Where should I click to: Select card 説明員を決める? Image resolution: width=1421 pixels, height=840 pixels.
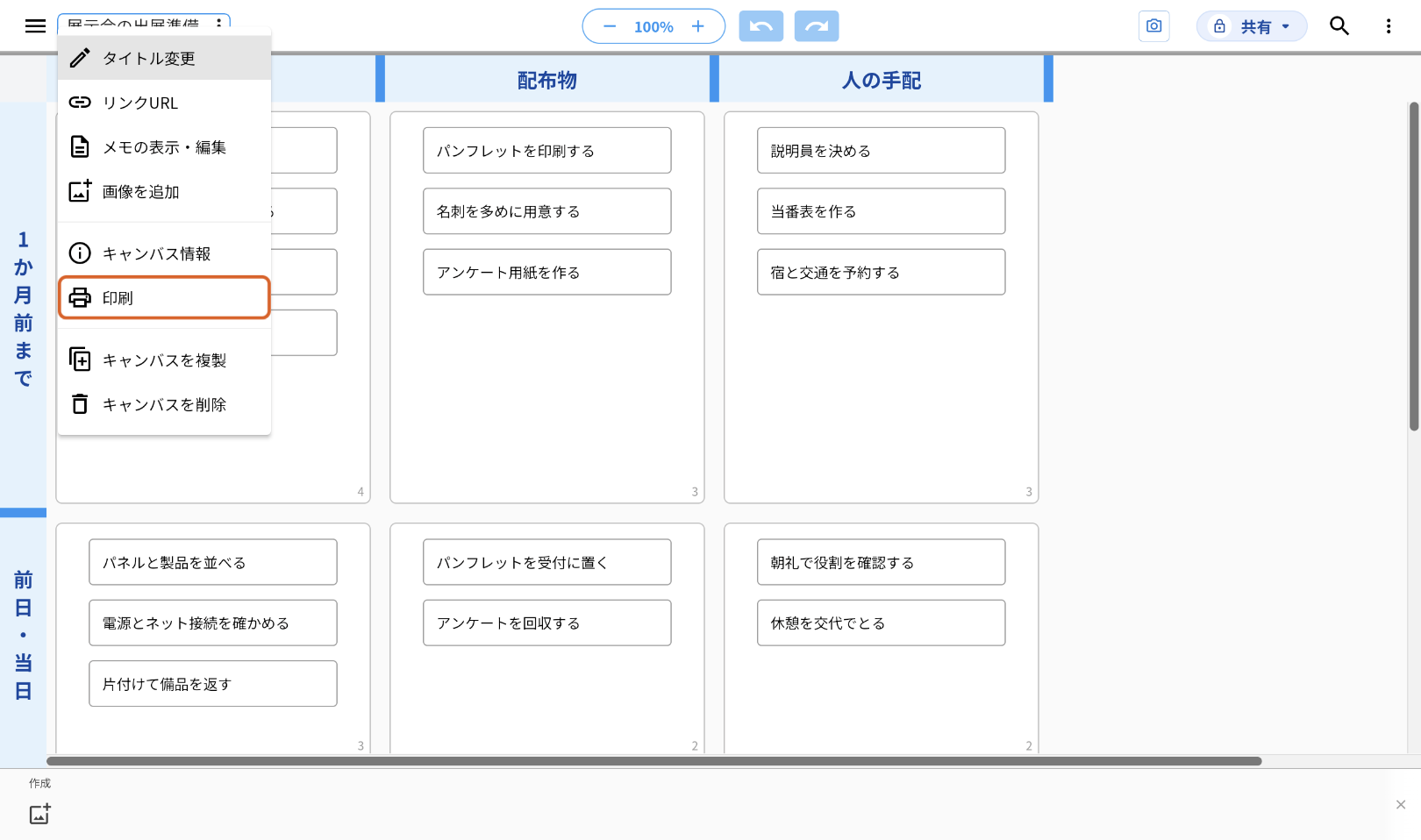coord(882,151)
